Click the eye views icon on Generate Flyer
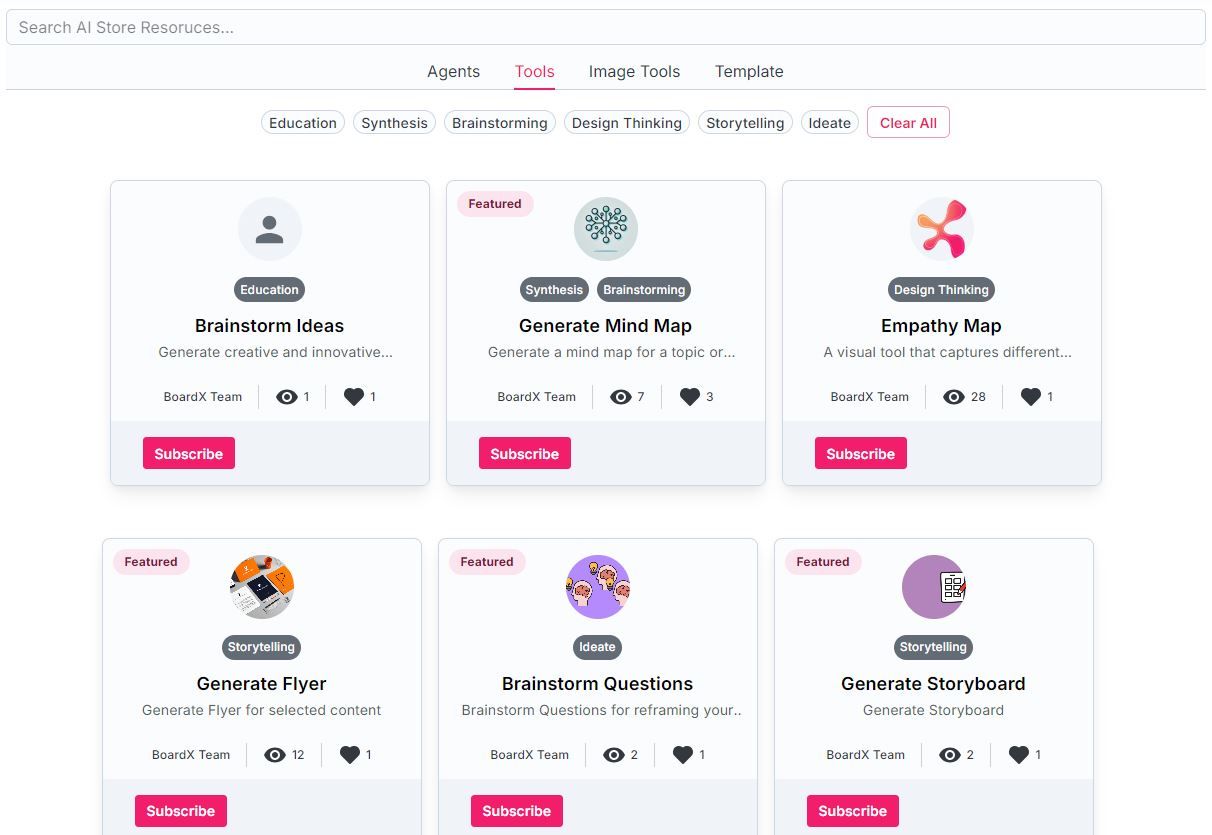Image resolution: width=1212 pixels, height=835 pixels. pyautogui.click(x=275, y=755)
